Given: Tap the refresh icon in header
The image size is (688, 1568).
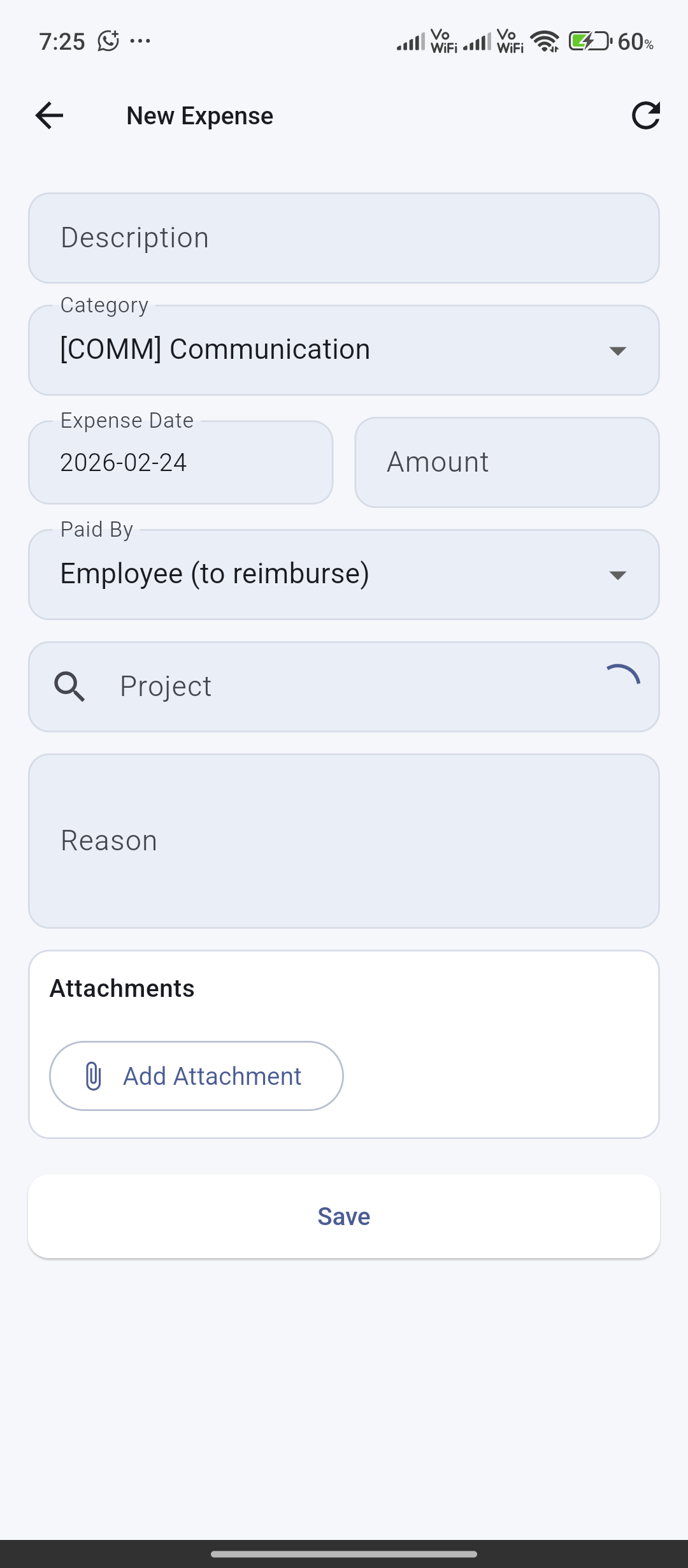Looking at the screenshot, I should click(645, 116).
